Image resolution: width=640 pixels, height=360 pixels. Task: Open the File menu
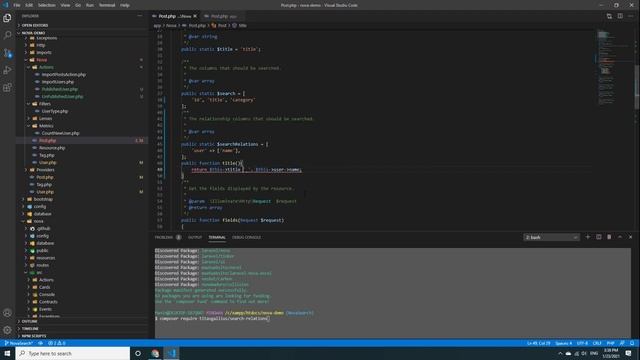(17, 5)
